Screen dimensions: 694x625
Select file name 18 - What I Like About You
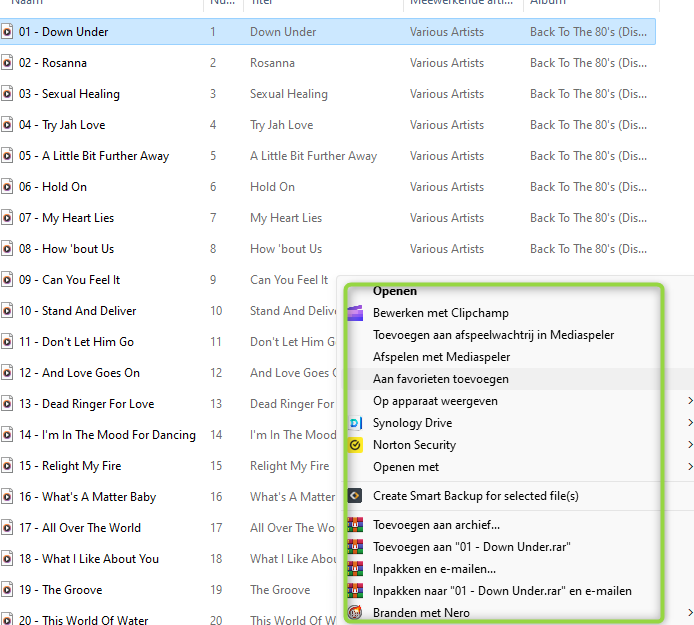click(89, 559)
